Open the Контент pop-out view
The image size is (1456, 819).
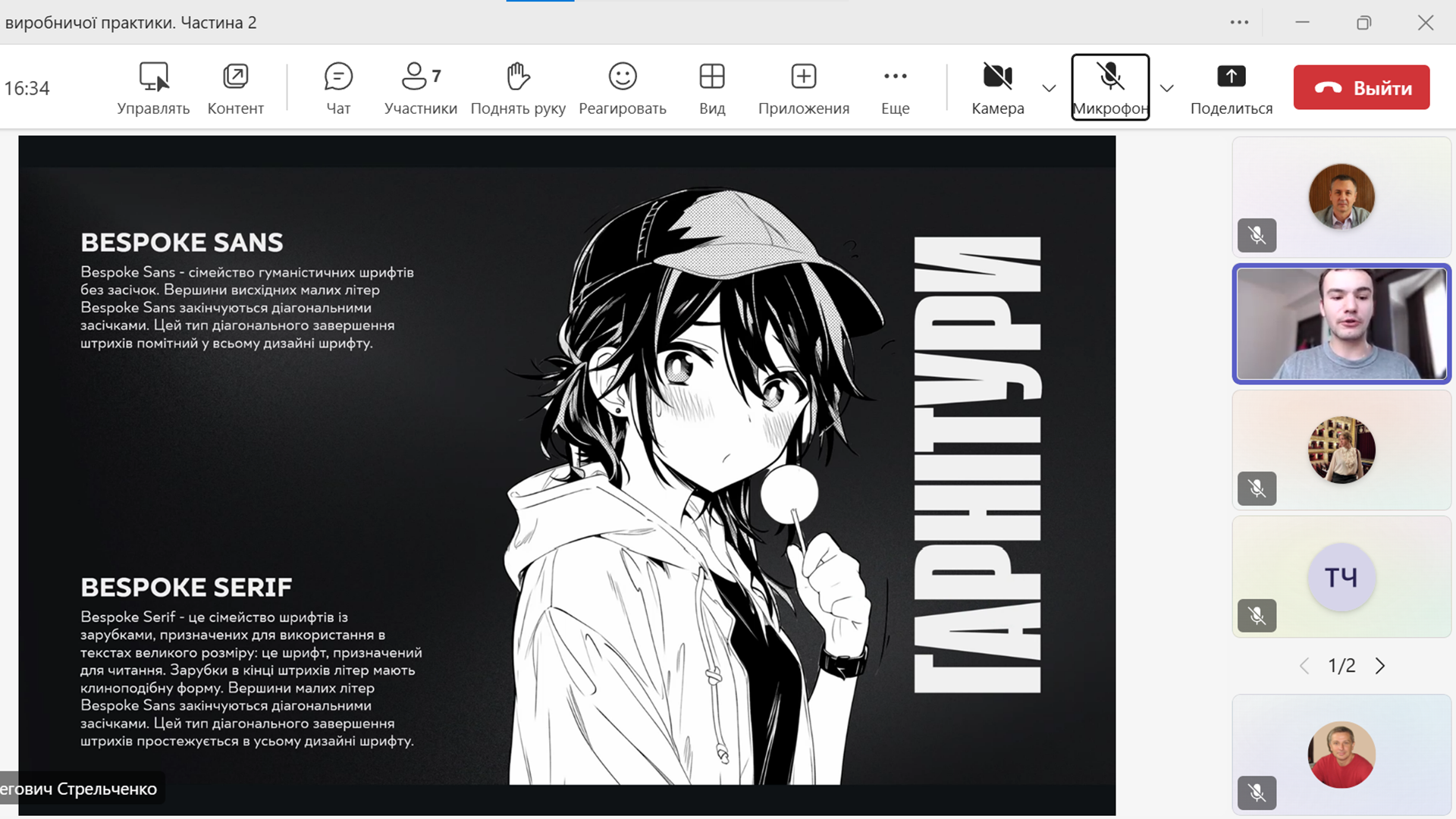(236, 88)
